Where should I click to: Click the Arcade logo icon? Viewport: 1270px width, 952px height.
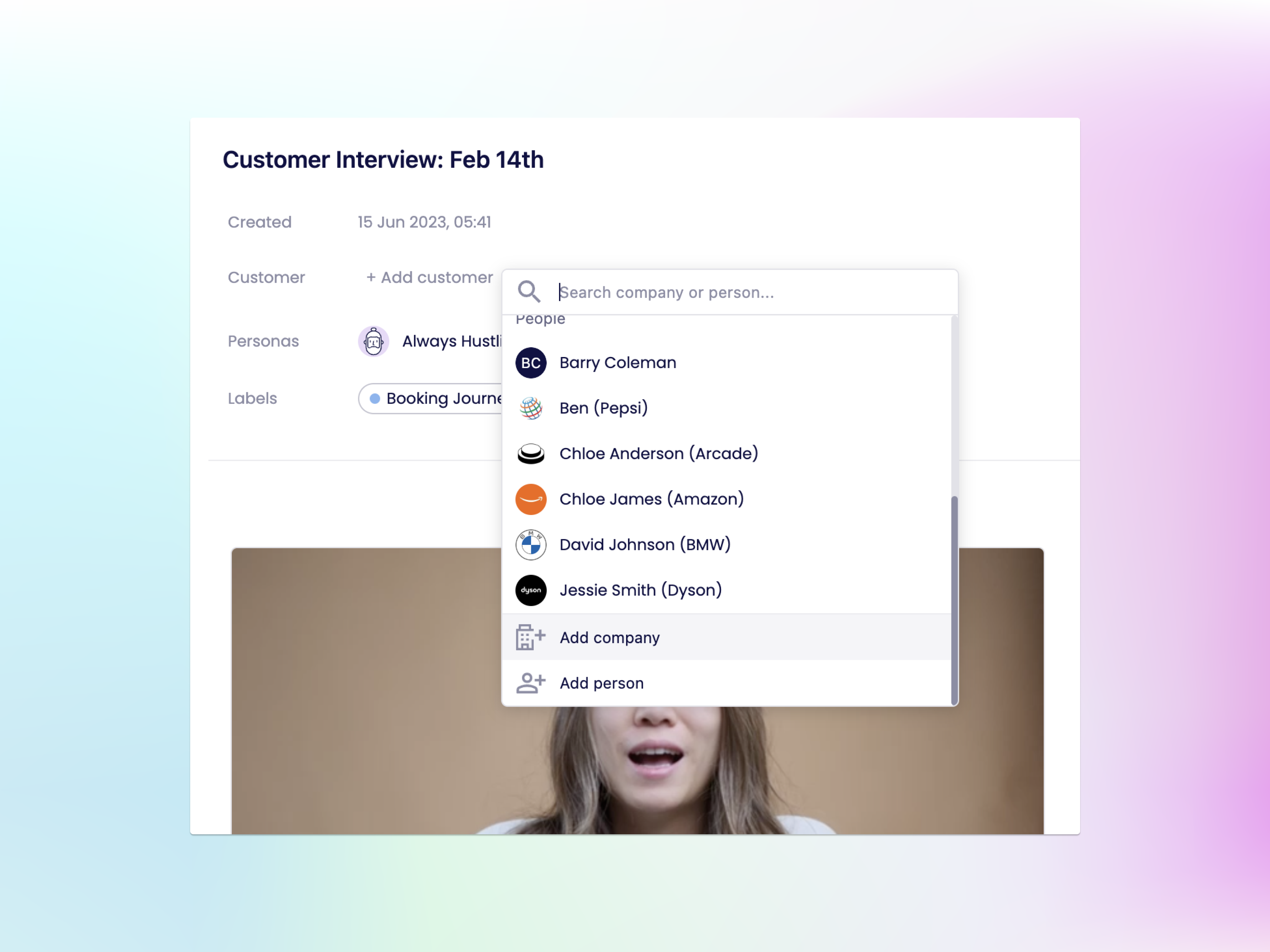[x=531, y=453]
